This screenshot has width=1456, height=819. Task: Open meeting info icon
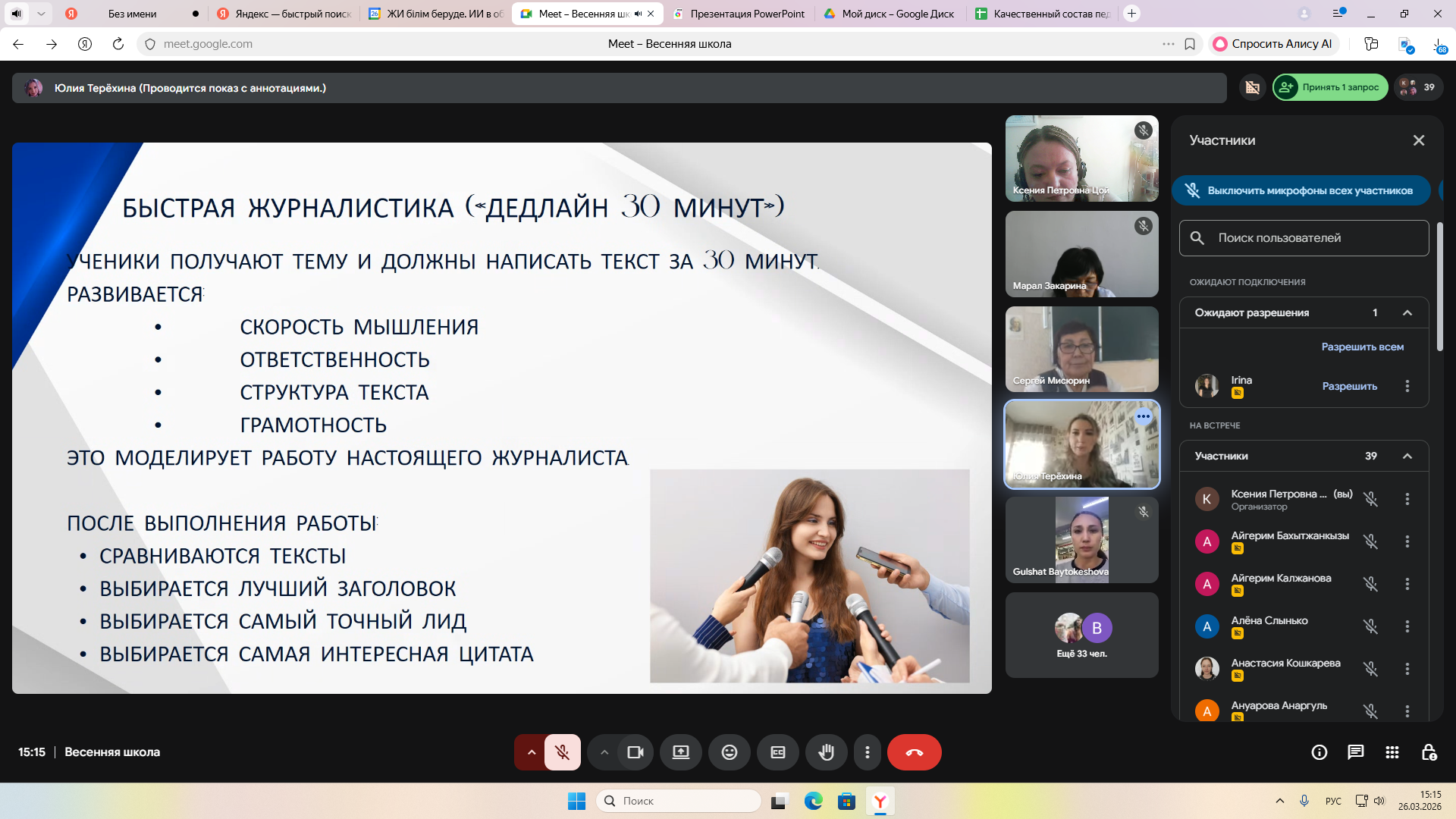coord(1319,752)
